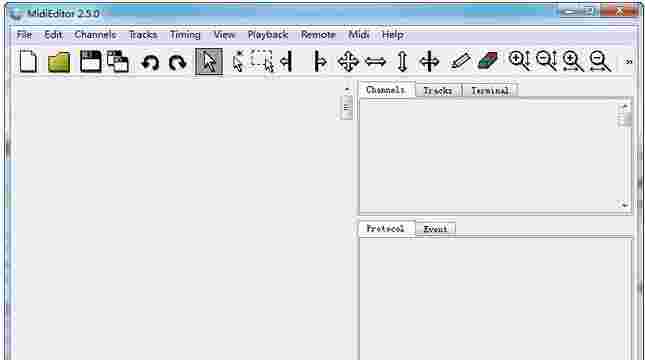Select the pencil new note tool
Screen dimensions: 645x360
coord(460,62)
